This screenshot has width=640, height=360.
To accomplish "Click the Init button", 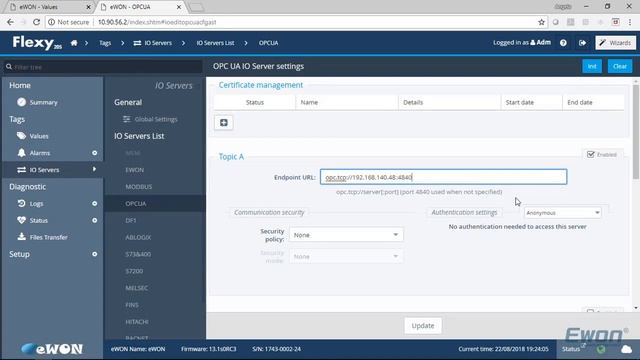I will point(592,66).
